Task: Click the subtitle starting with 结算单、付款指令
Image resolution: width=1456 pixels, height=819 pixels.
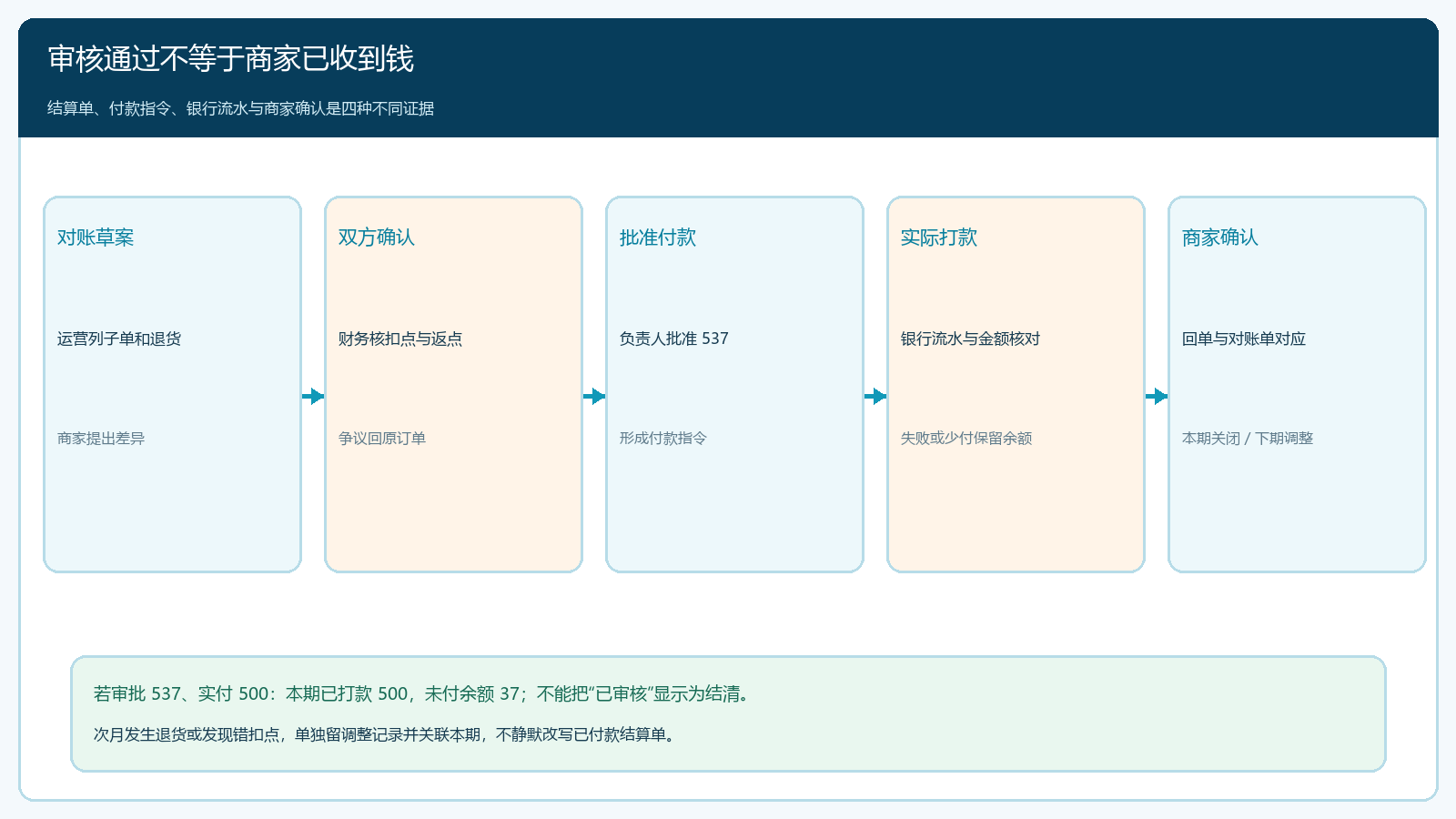Action: point(240,108)
